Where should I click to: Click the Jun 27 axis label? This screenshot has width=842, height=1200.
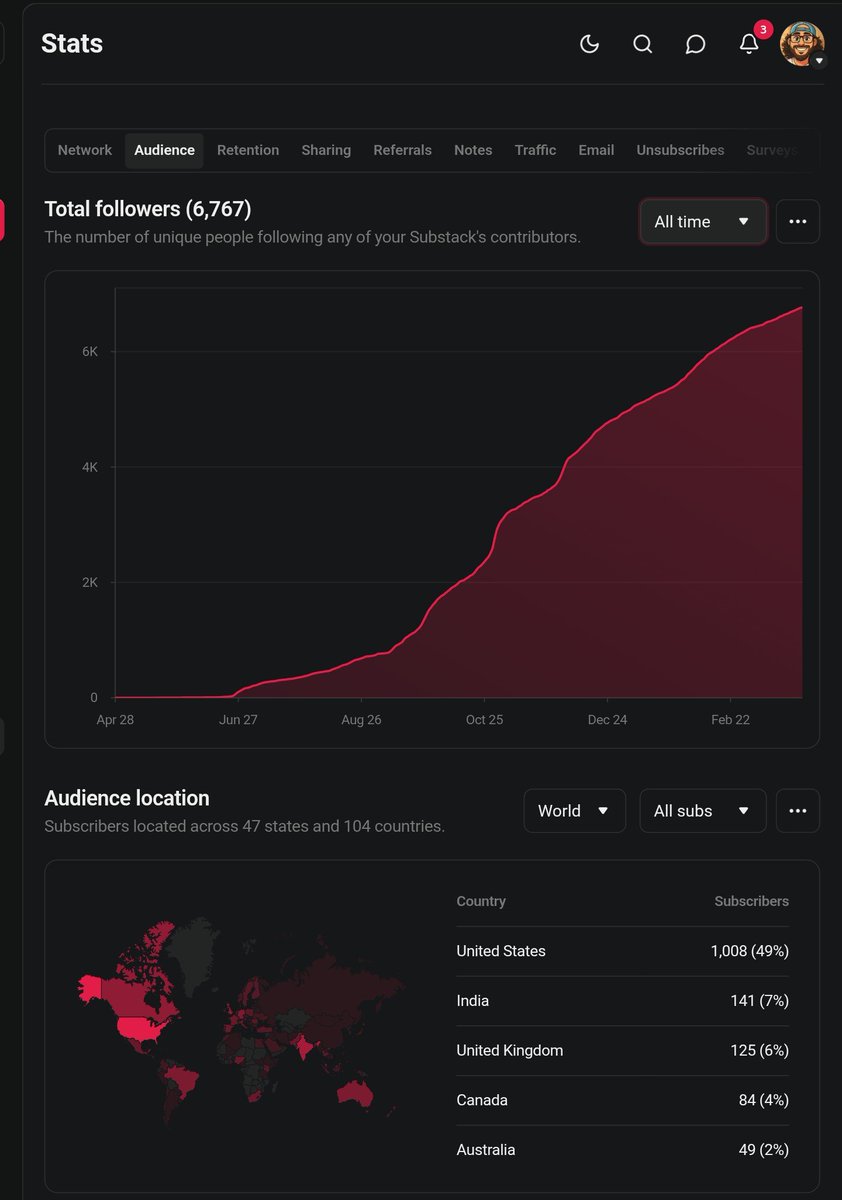click(x=238, y=720)
